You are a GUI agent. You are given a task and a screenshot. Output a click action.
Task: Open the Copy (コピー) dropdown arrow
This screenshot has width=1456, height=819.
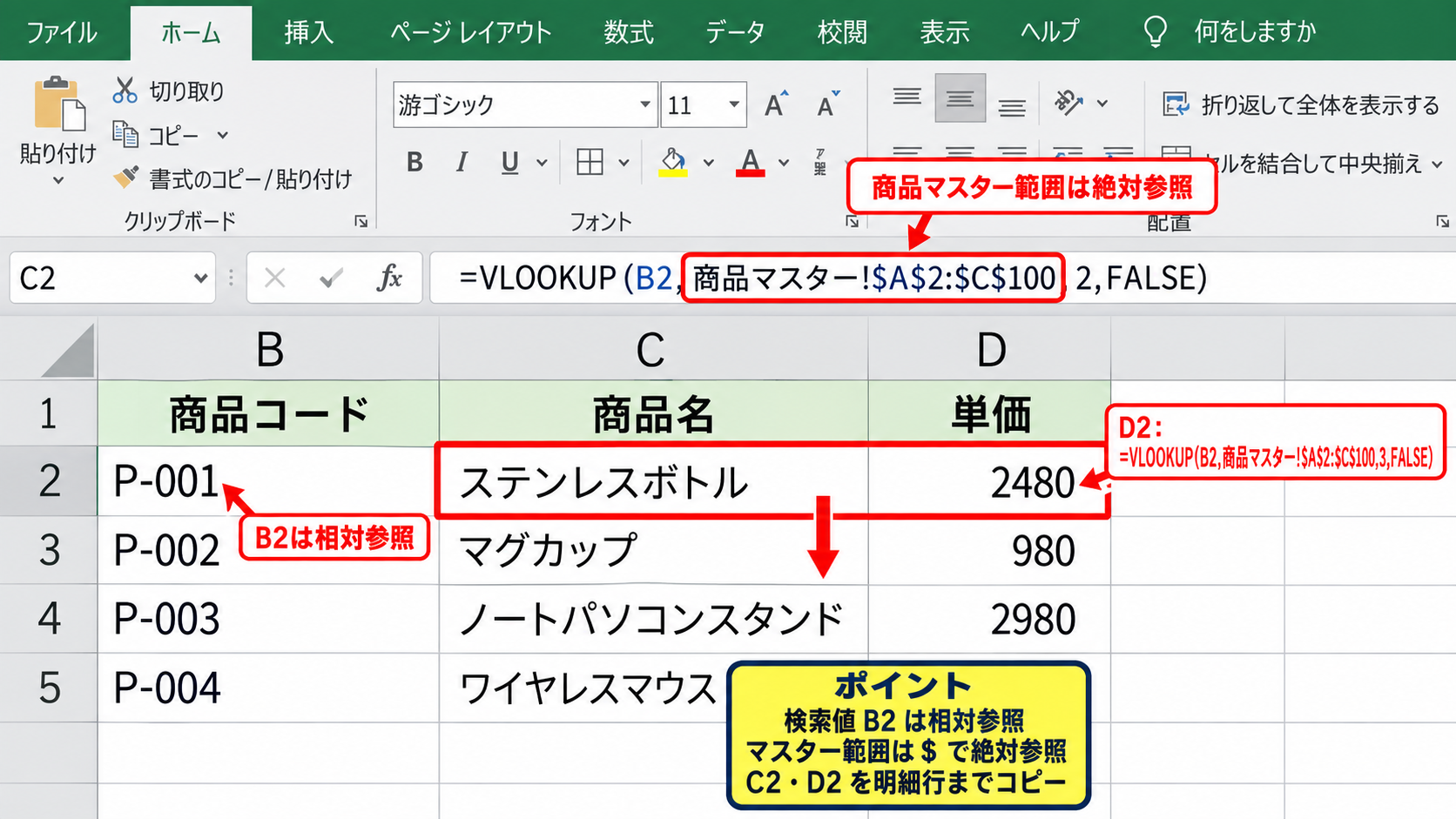point(223,135)
